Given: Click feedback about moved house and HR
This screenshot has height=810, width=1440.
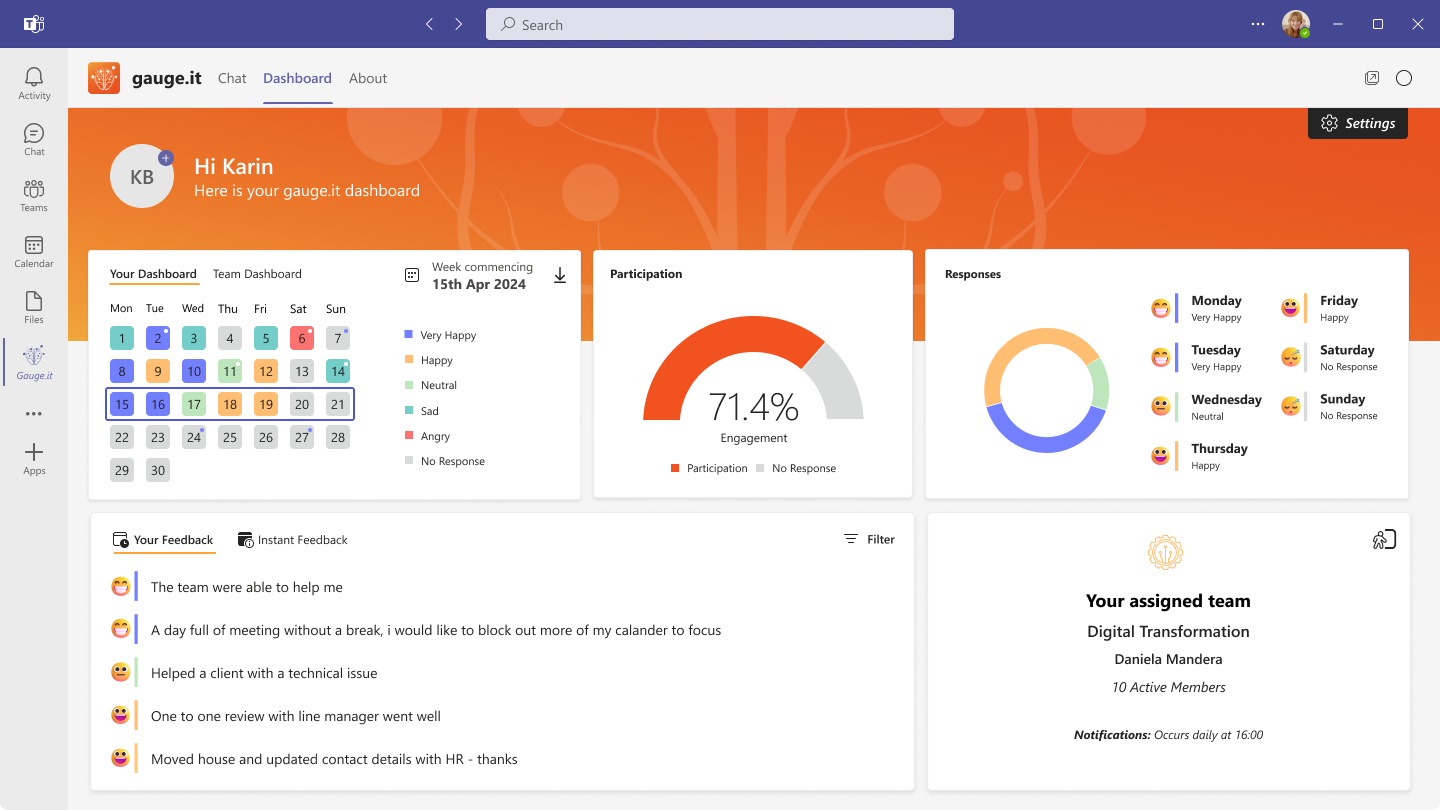Looking at the screenshot, I should (x=334, y=759).
